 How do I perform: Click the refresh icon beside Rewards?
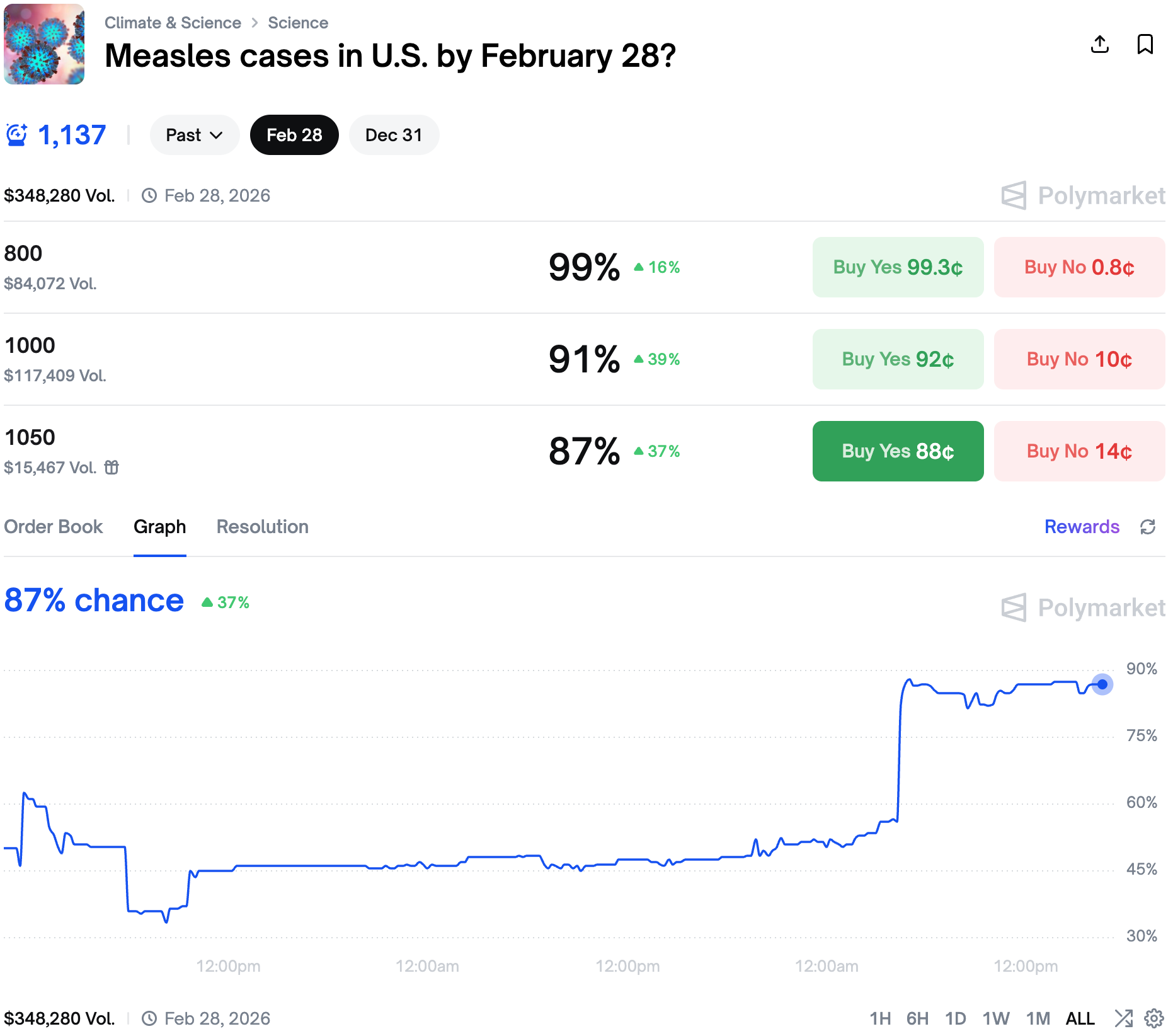click(1148, 527)
